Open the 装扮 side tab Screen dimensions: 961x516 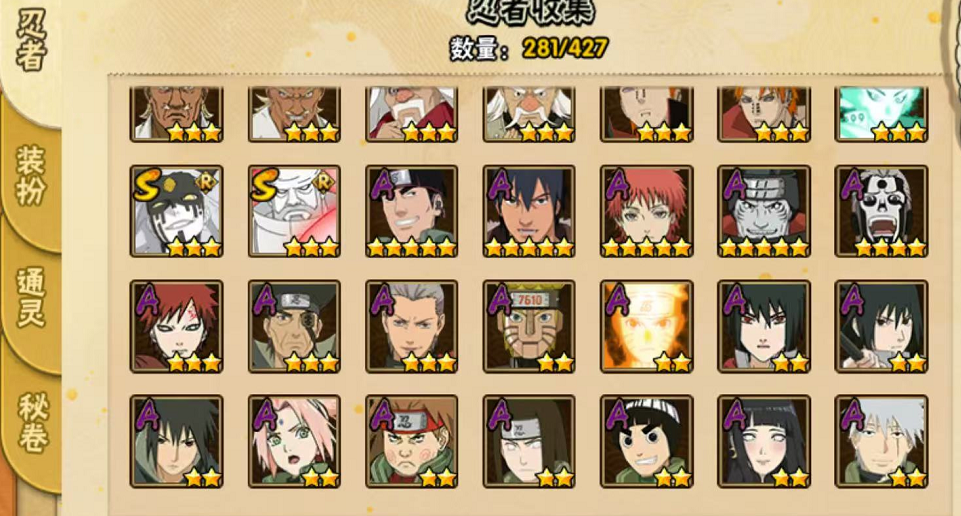[x=31, y=175]
